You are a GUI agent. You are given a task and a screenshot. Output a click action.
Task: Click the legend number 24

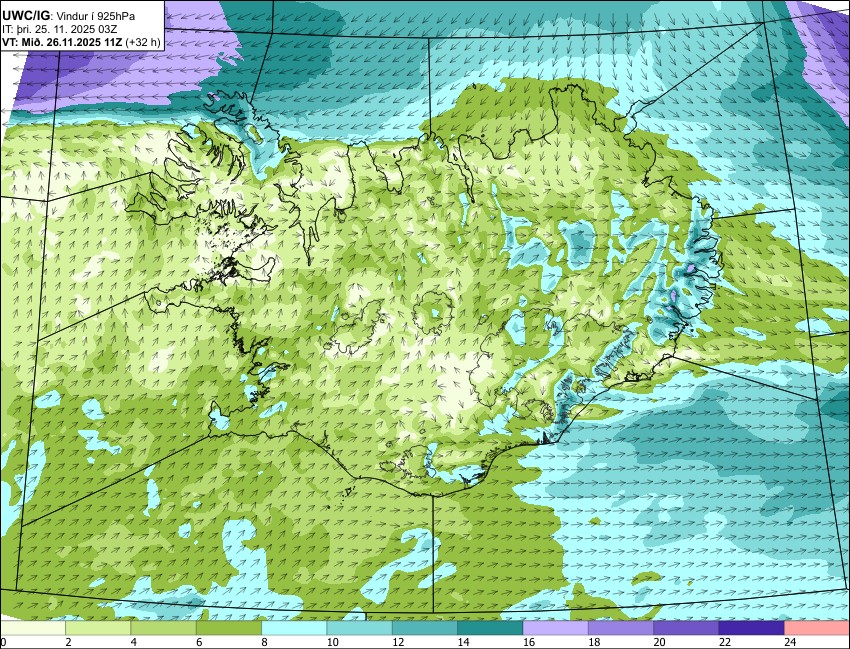tap(790, 642)
